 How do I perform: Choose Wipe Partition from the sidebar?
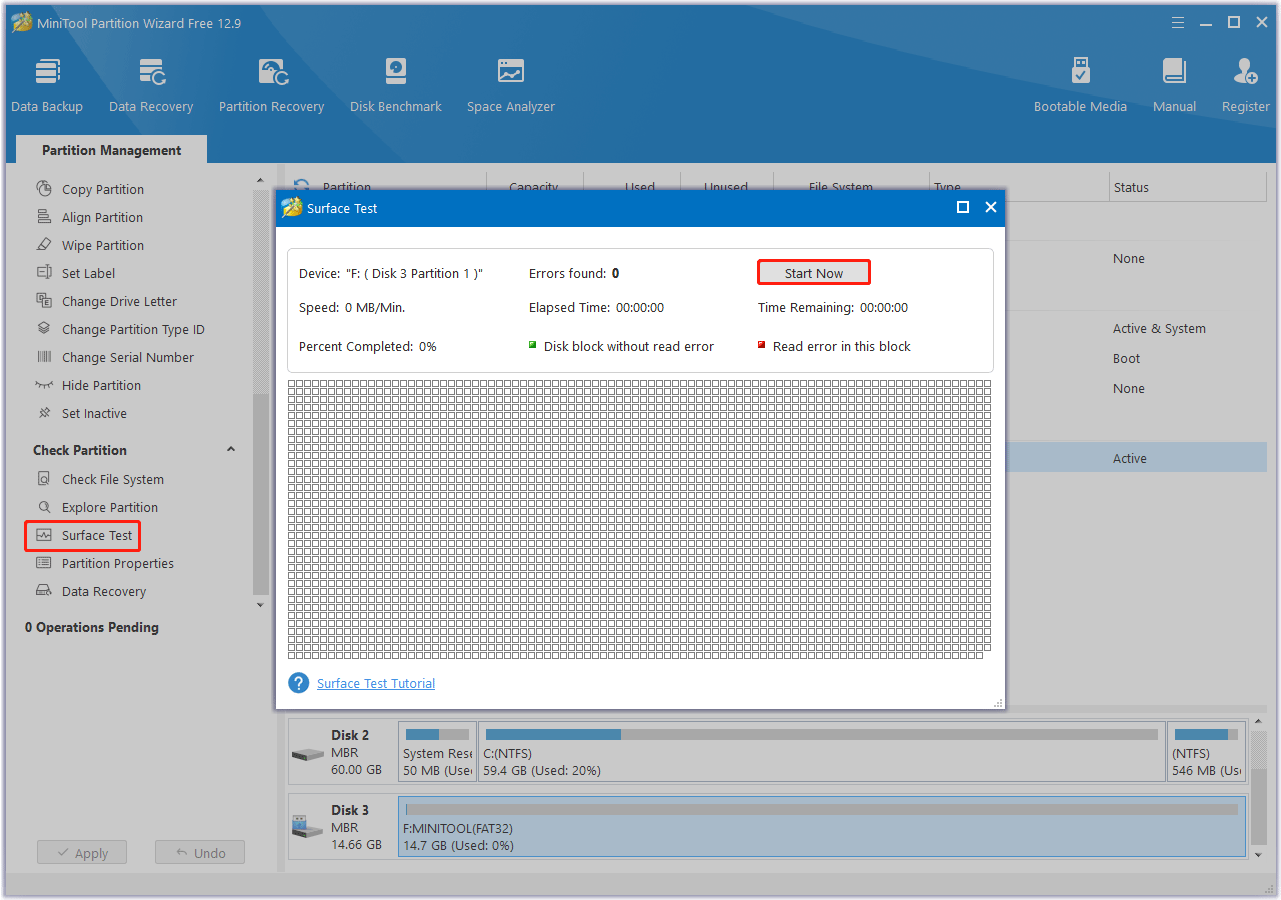tap(102, 245)
